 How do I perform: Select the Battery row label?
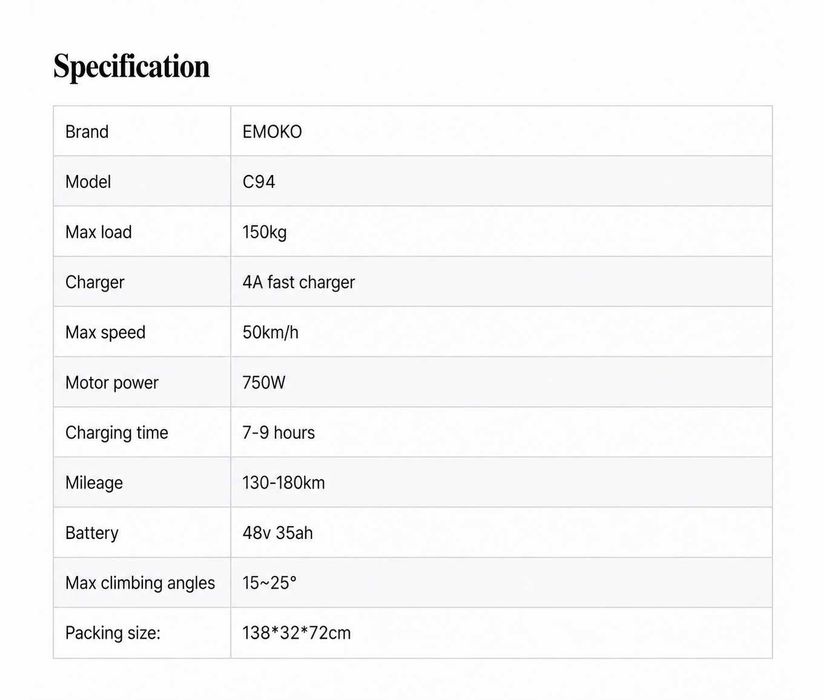[x=91, y=533]
